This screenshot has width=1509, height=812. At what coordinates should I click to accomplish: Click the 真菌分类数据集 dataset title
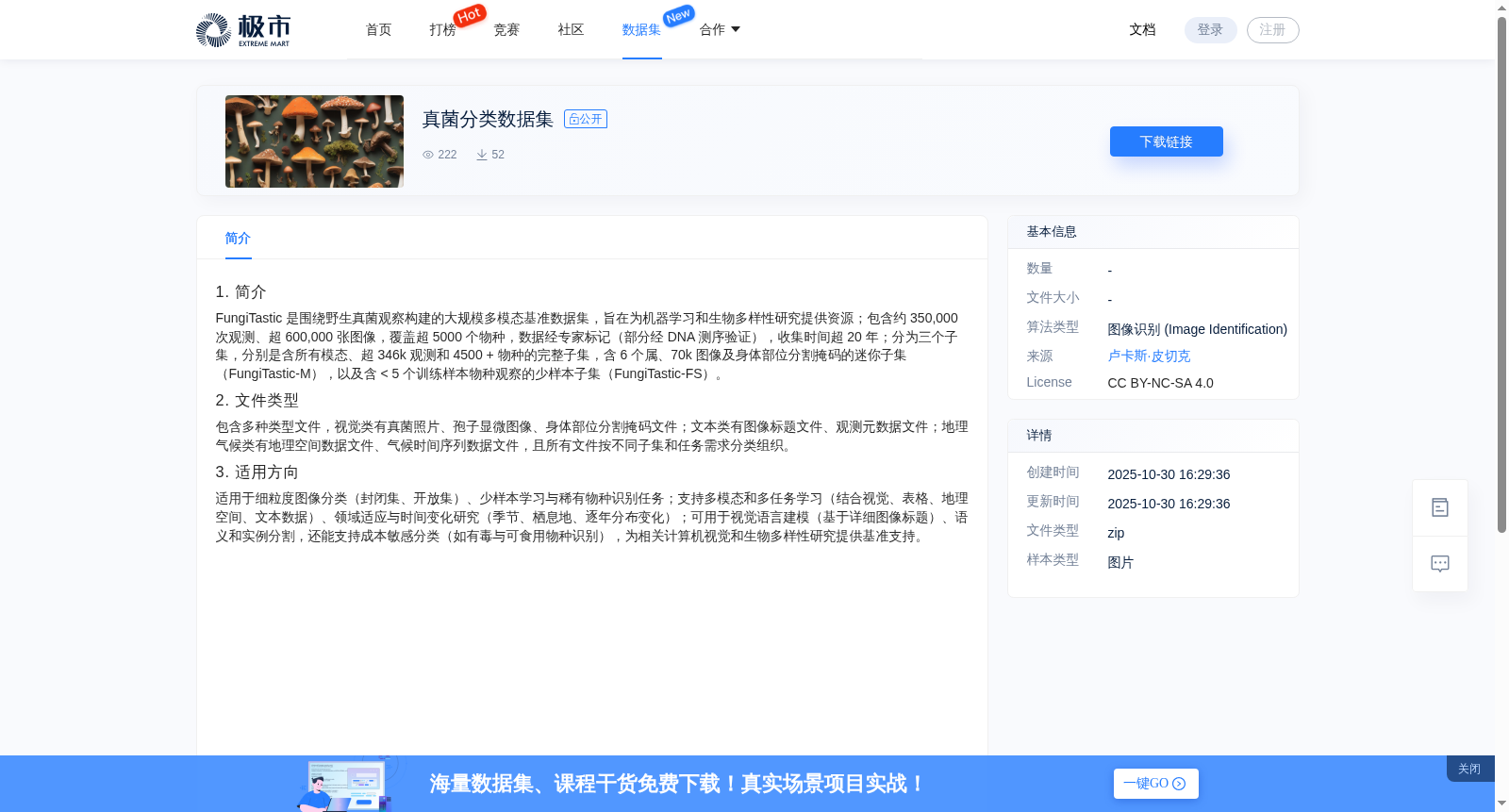(x=489, y=119)
